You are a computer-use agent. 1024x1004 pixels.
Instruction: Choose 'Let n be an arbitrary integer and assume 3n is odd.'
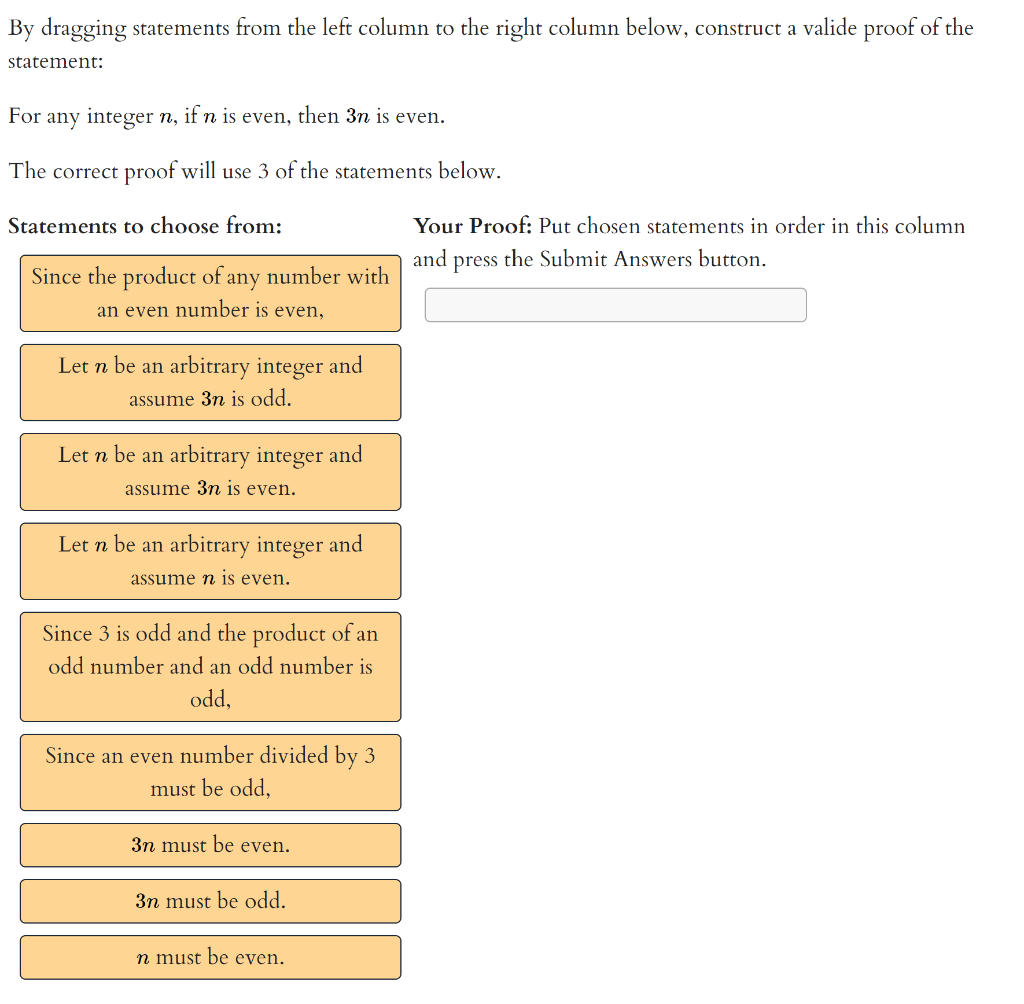click(x=210, y=382)
